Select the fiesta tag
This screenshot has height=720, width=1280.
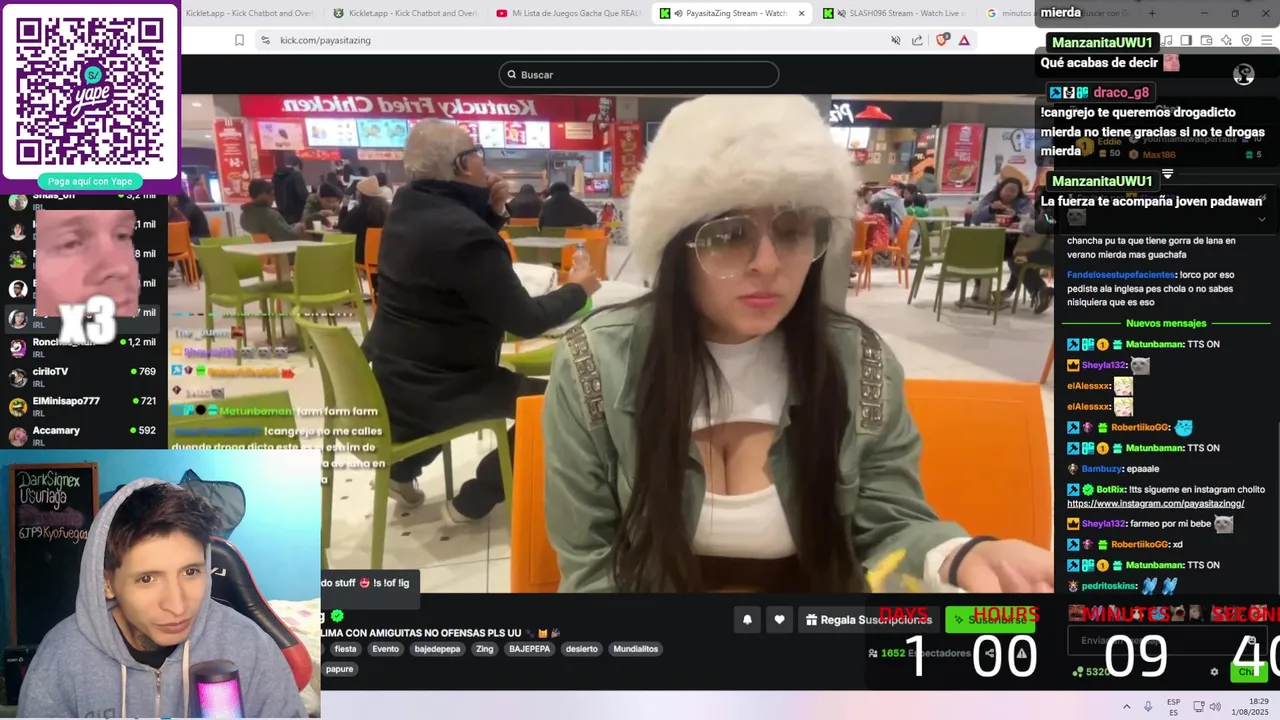point(345,649)
